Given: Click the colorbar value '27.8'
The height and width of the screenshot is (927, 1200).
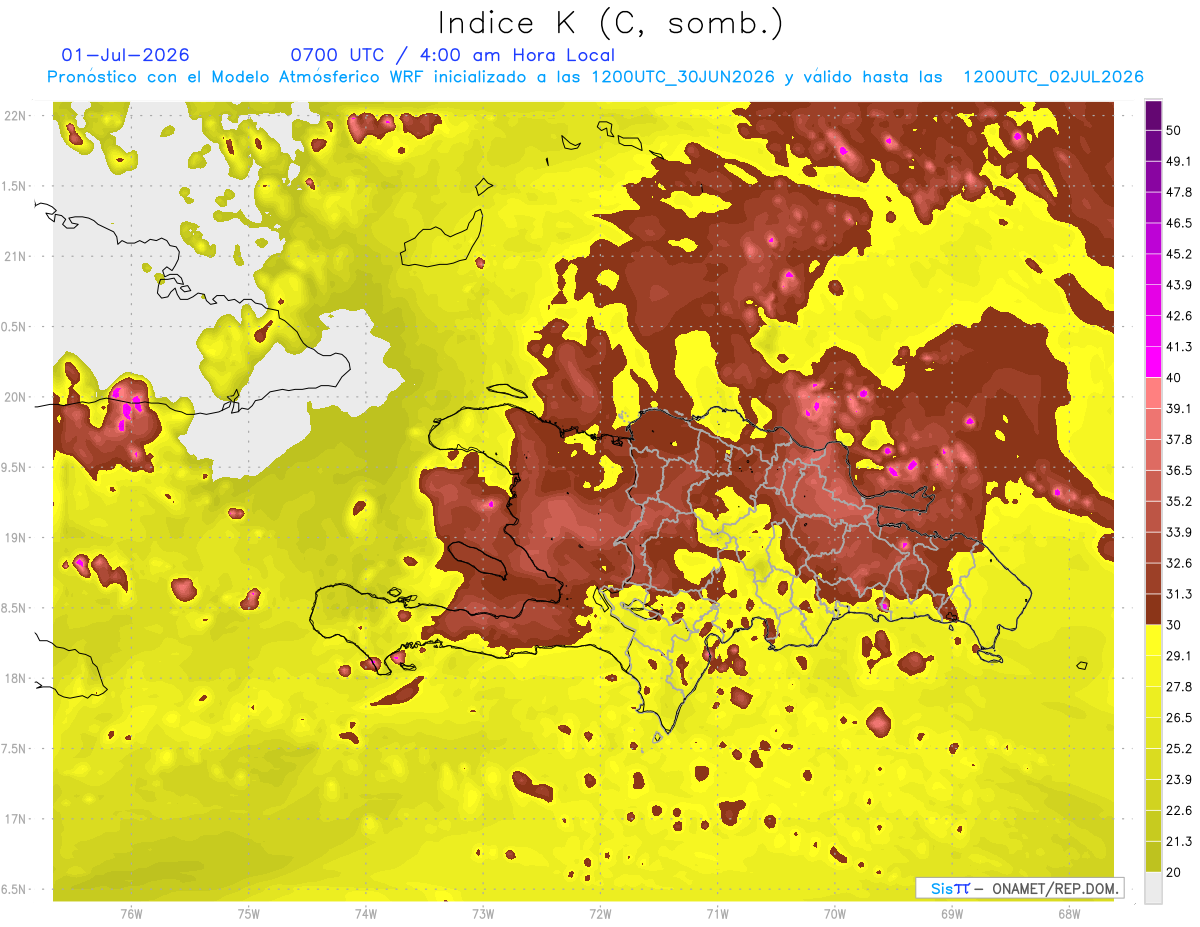Looking at the screenshot, I should [1179, 687].
